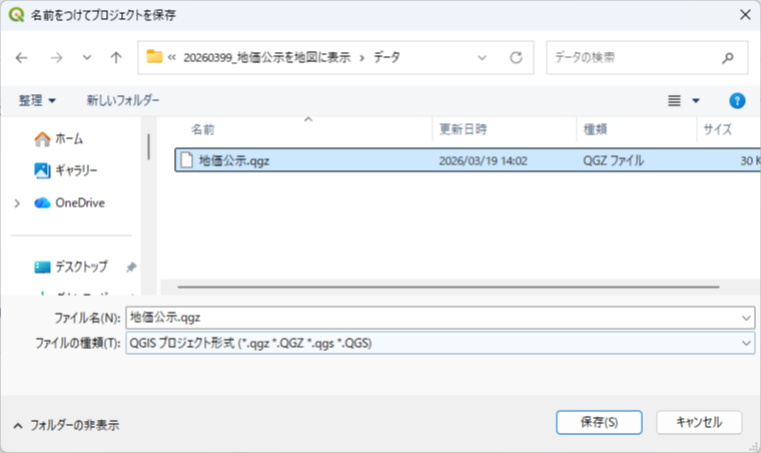The width and height of the screenshot is (761, 453).
Task: Click 新しいフォルダー to create a folder
Action: pos(123,101)
